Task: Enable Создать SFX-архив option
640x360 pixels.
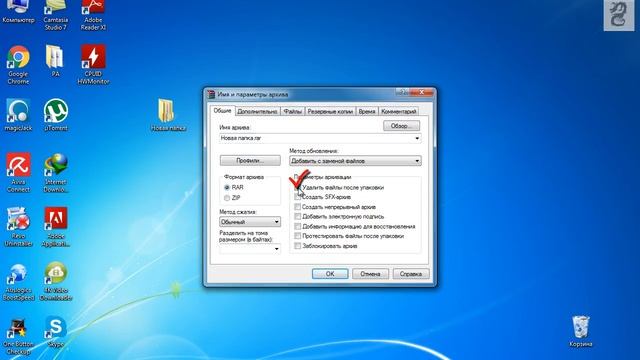Action: point(298,197)
